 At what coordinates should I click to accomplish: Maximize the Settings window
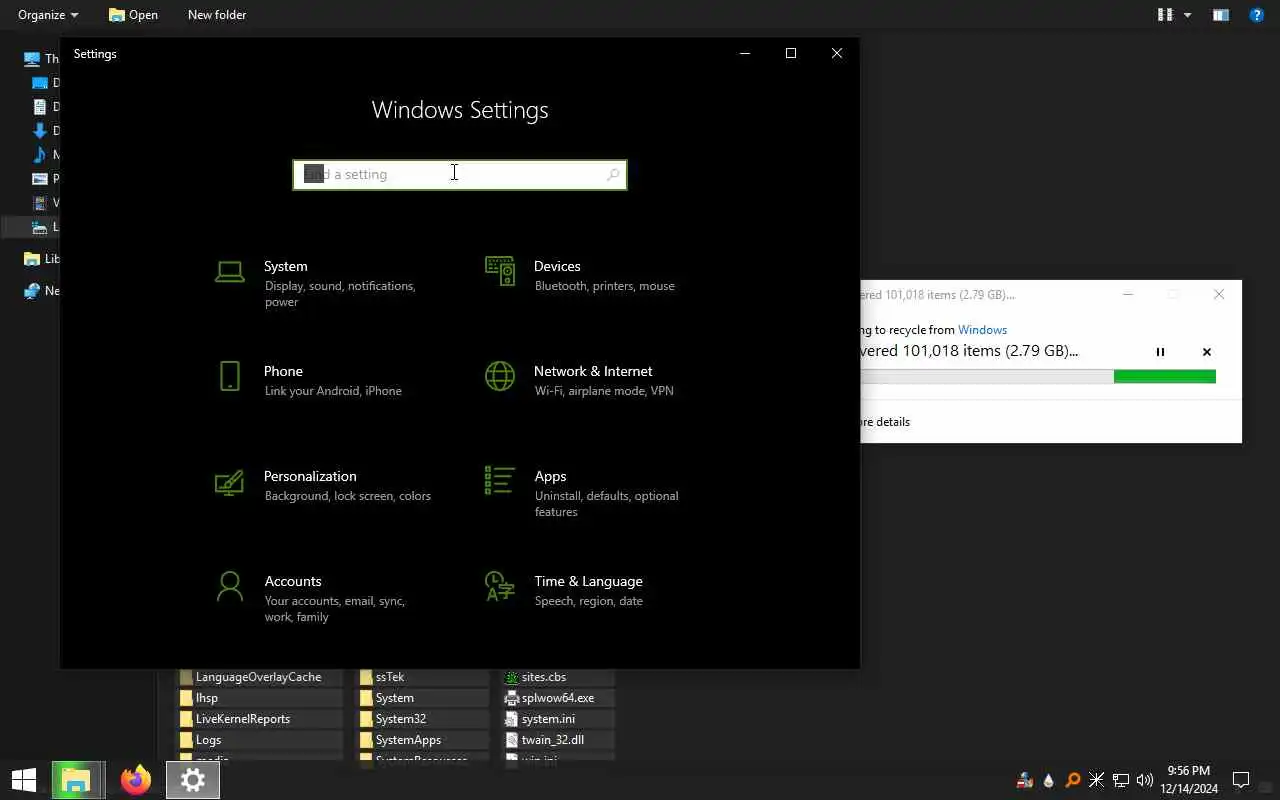pyautogui.click(x=791, y=54)
